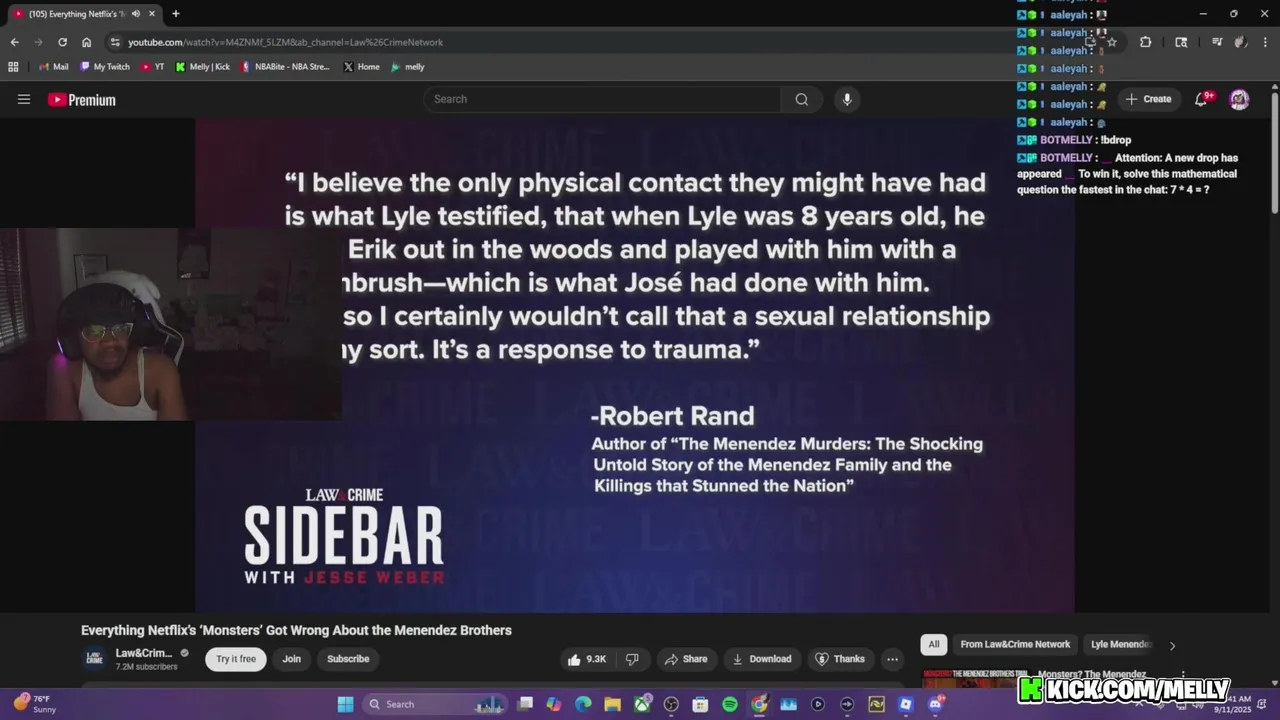Mute the tab via speaker icon
This screenshot has height=720, width=1280.
[136, 14]
